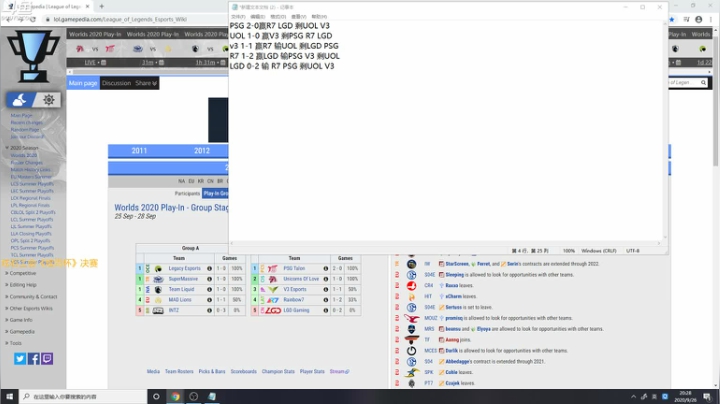Screen dimensions: 720x404
Task: Click the info icon beside Legacy Esports
Action: [x=209, y=269]
